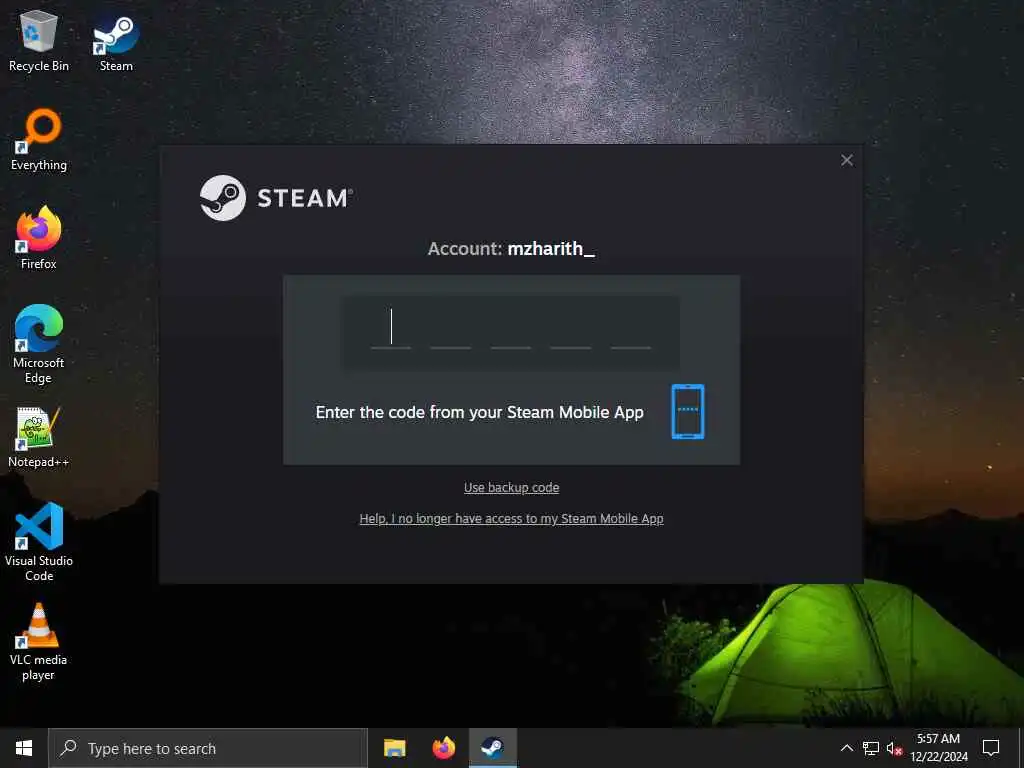Open the network status tray icon
Viewport: 1024px width, 768px height.
(x=871, y=748)
